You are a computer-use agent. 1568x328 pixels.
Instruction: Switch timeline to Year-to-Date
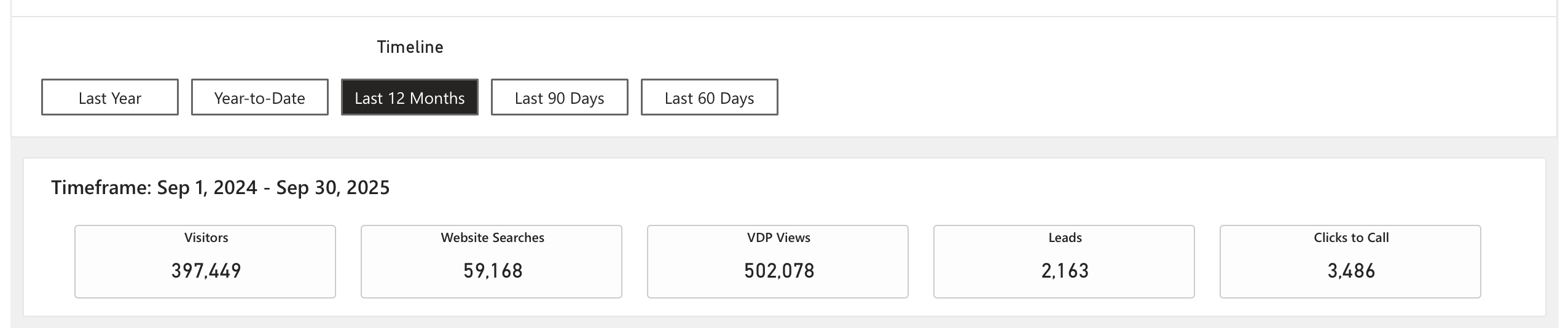pos(260,97)
